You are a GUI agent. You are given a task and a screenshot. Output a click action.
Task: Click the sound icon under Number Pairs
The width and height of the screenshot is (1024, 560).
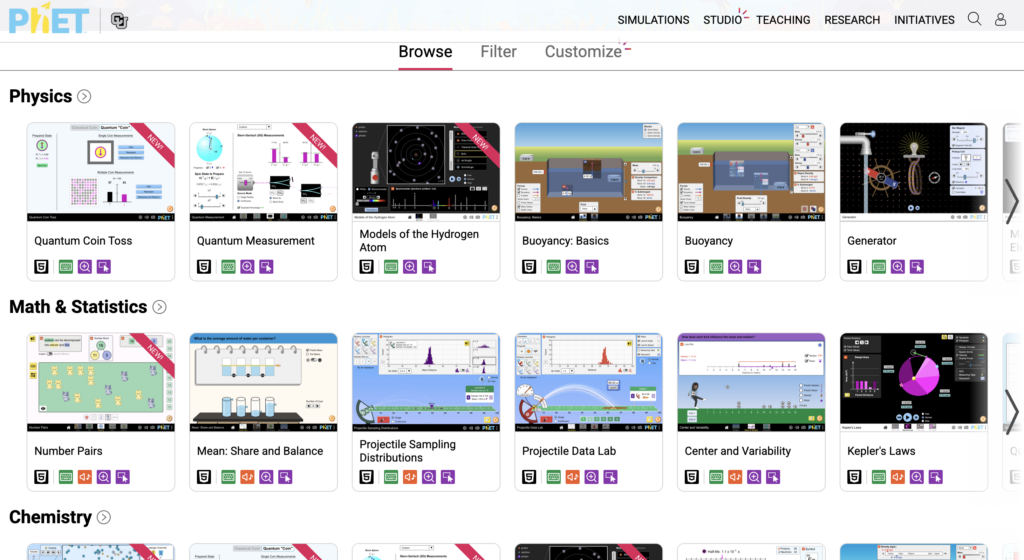tap(85, 477)
